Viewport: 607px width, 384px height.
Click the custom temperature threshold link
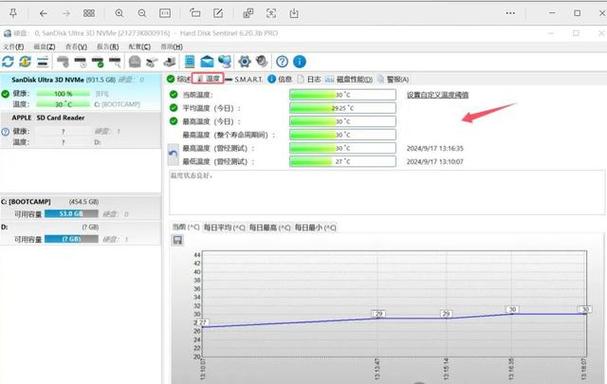click(x=438, y=95)
